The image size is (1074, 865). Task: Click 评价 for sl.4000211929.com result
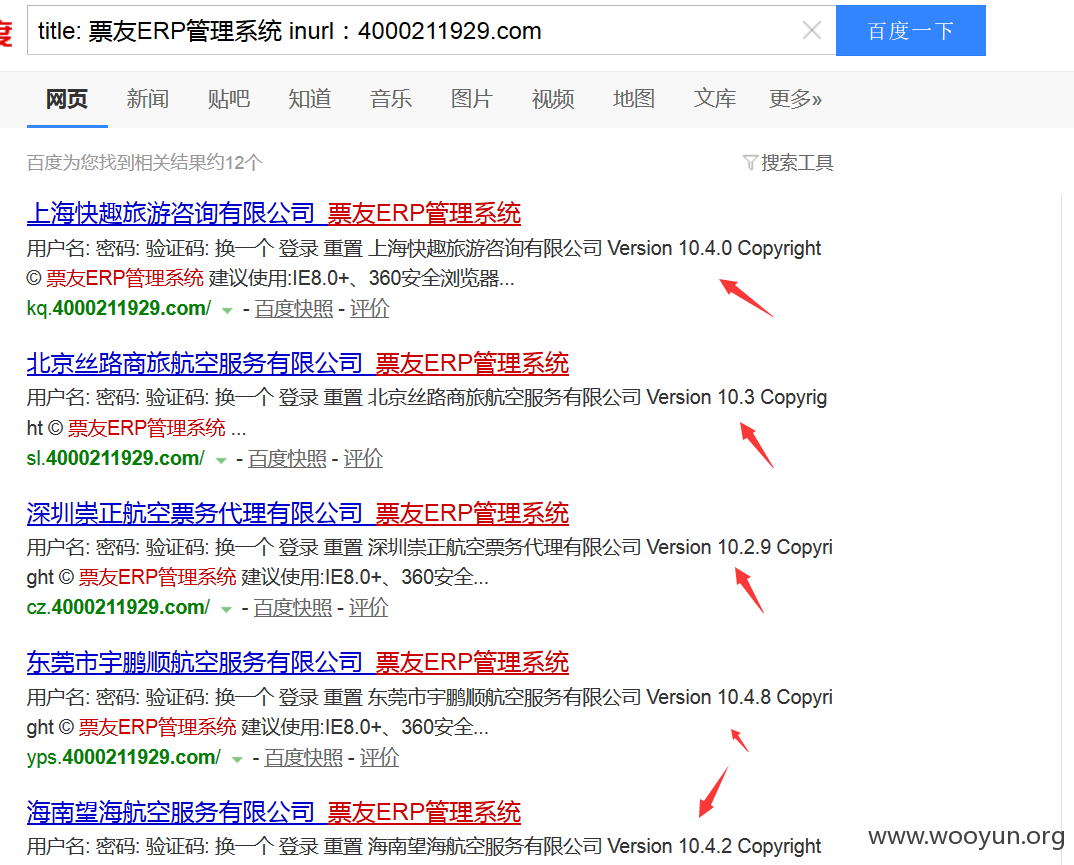tap(362, 459)
